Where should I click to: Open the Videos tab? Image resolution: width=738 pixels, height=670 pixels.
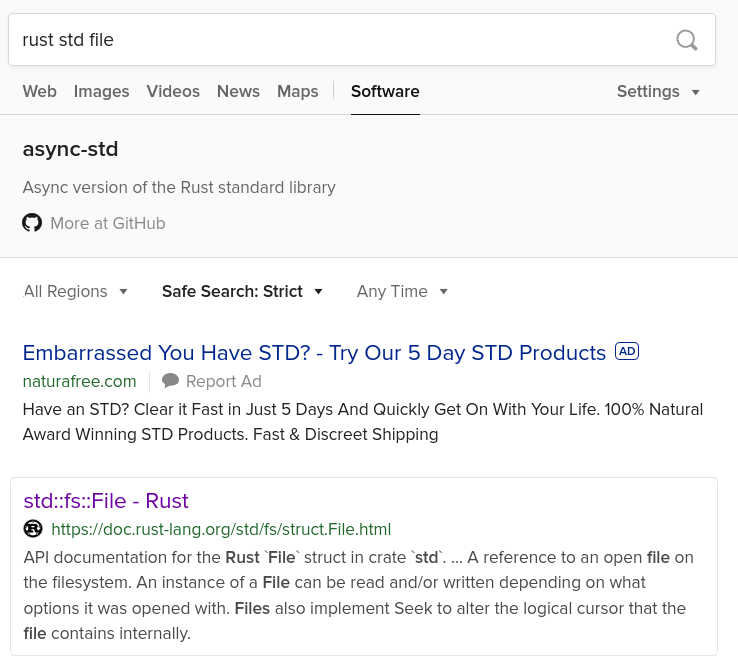pyautogui.click(x=173, y=91)
